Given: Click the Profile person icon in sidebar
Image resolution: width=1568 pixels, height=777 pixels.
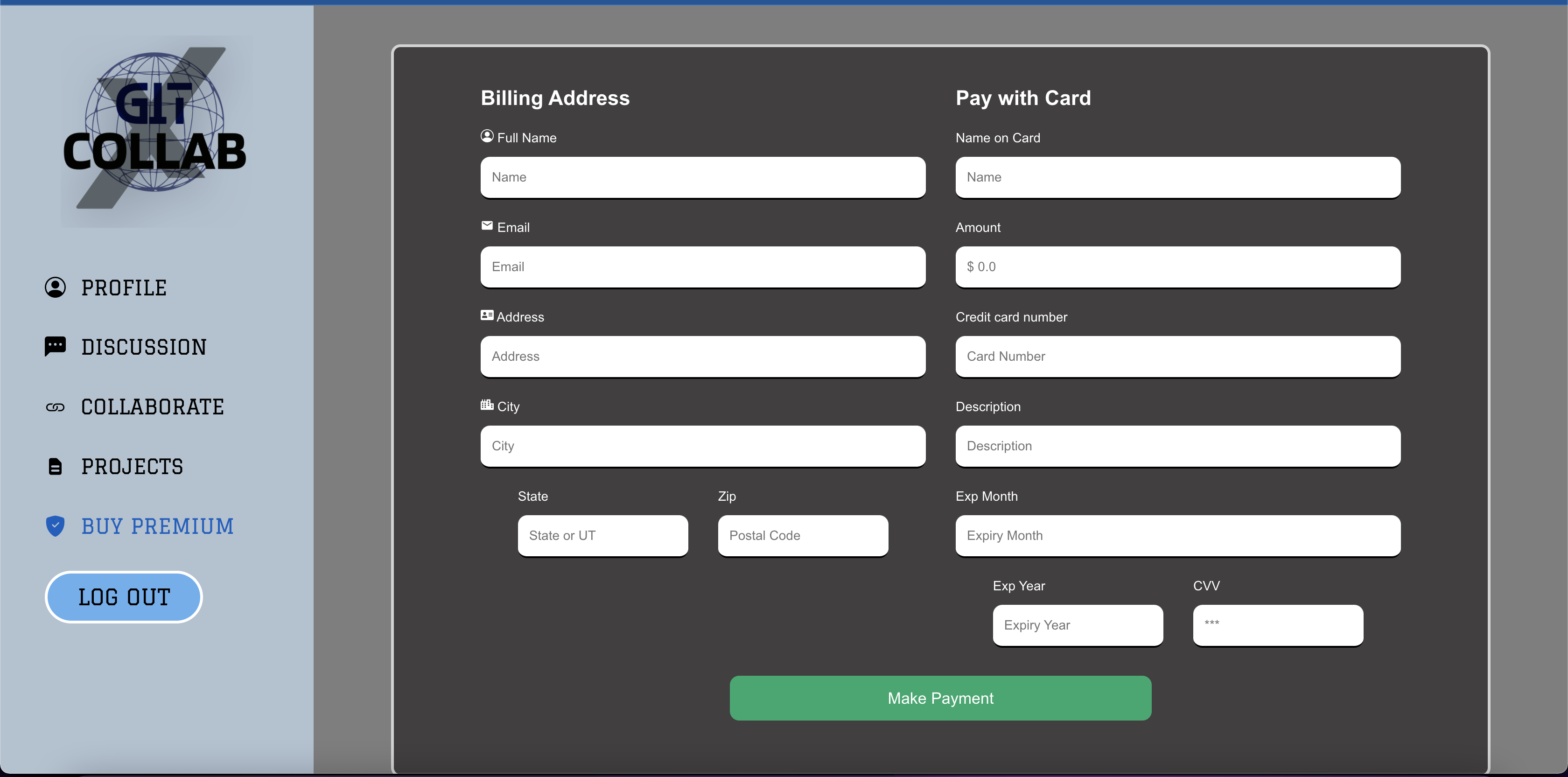Looking at the screenshot, I should [x=55, y=287].
